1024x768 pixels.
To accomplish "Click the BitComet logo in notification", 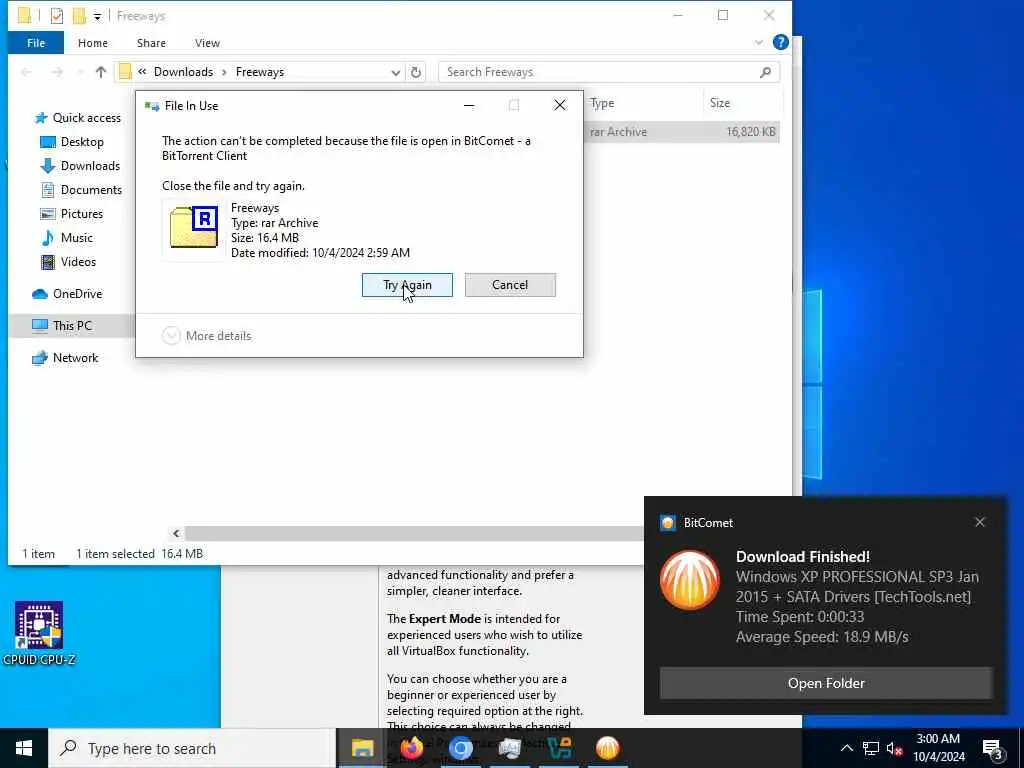I will 690,580.
